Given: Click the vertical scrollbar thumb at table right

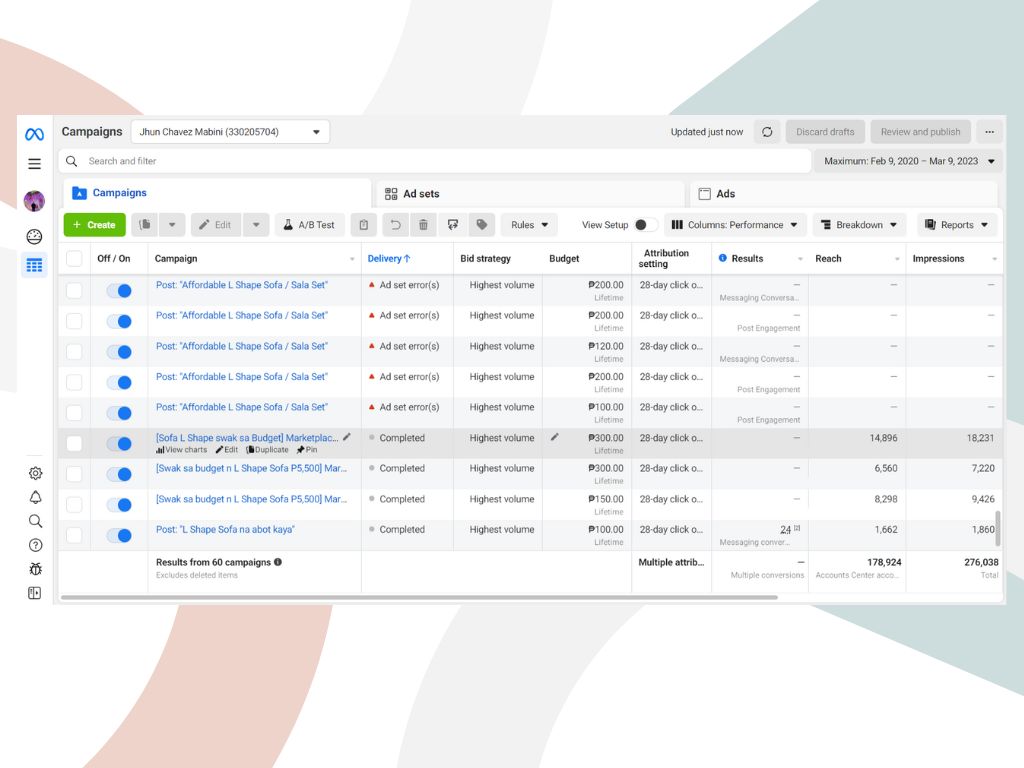Looking at the screenshot, I should [x=997, y=528].
